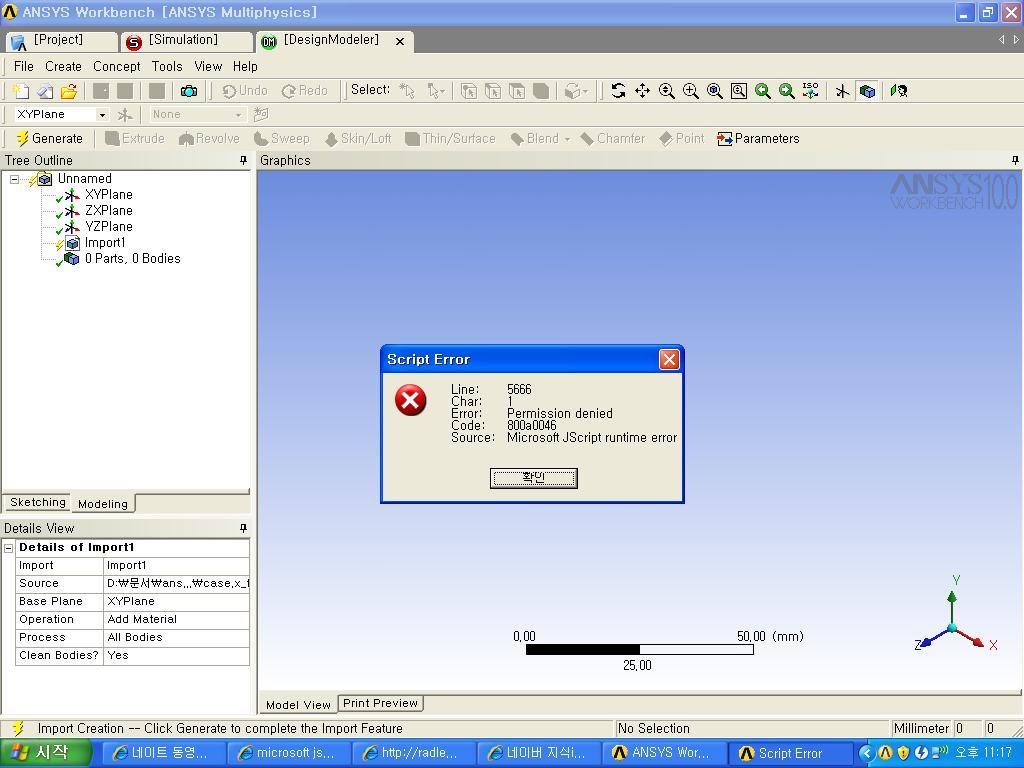This screenshot has height=768, width=1024.
Task: Click the New Plane icon beside XYPlane dropdown
Action: (x=125, y=115)
